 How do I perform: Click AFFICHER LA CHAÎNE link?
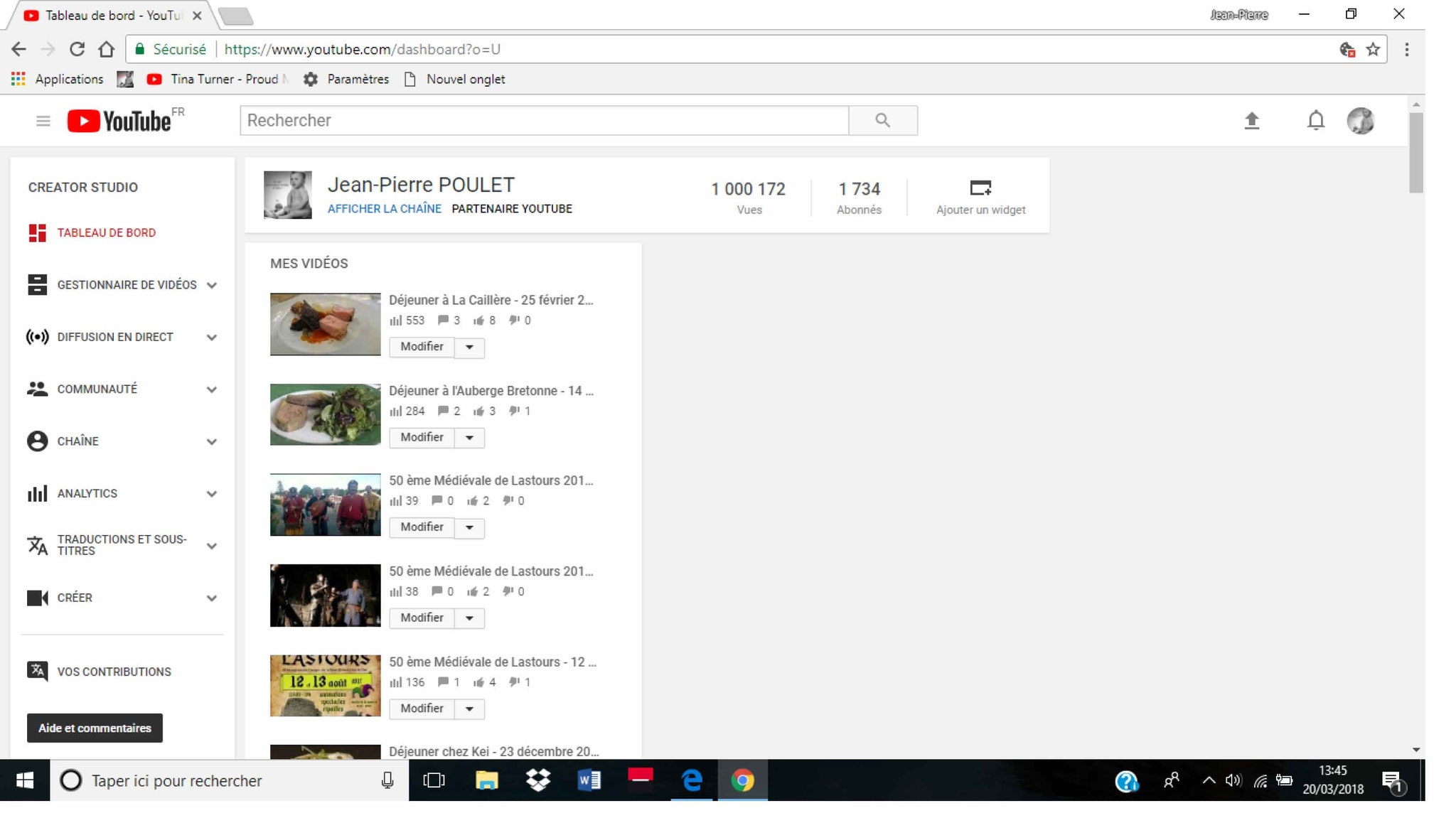pos(384,209)
